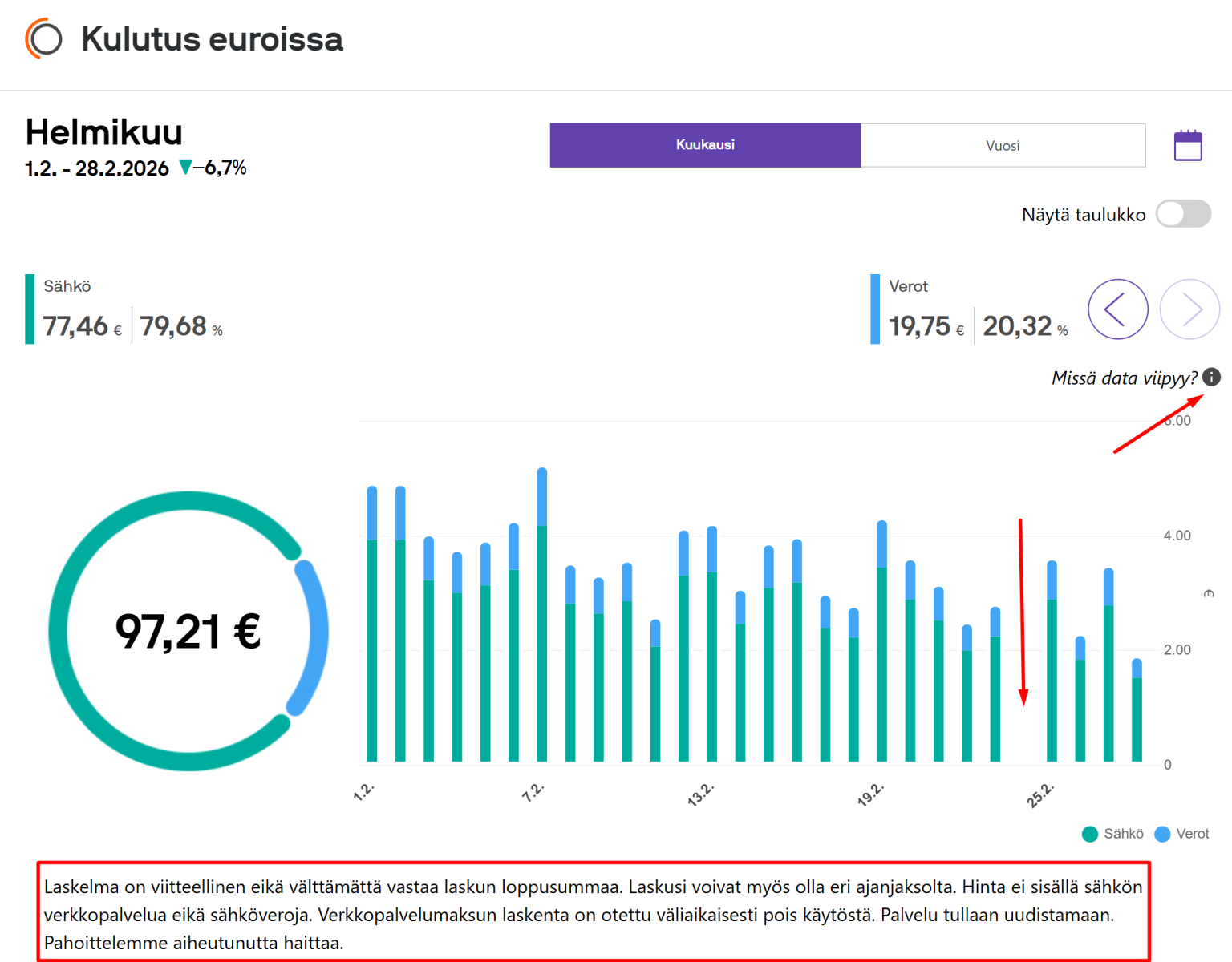1232x962 pixels.
Task: Click the Sähkö 77,46 € summary card
Action: point(124,309)
